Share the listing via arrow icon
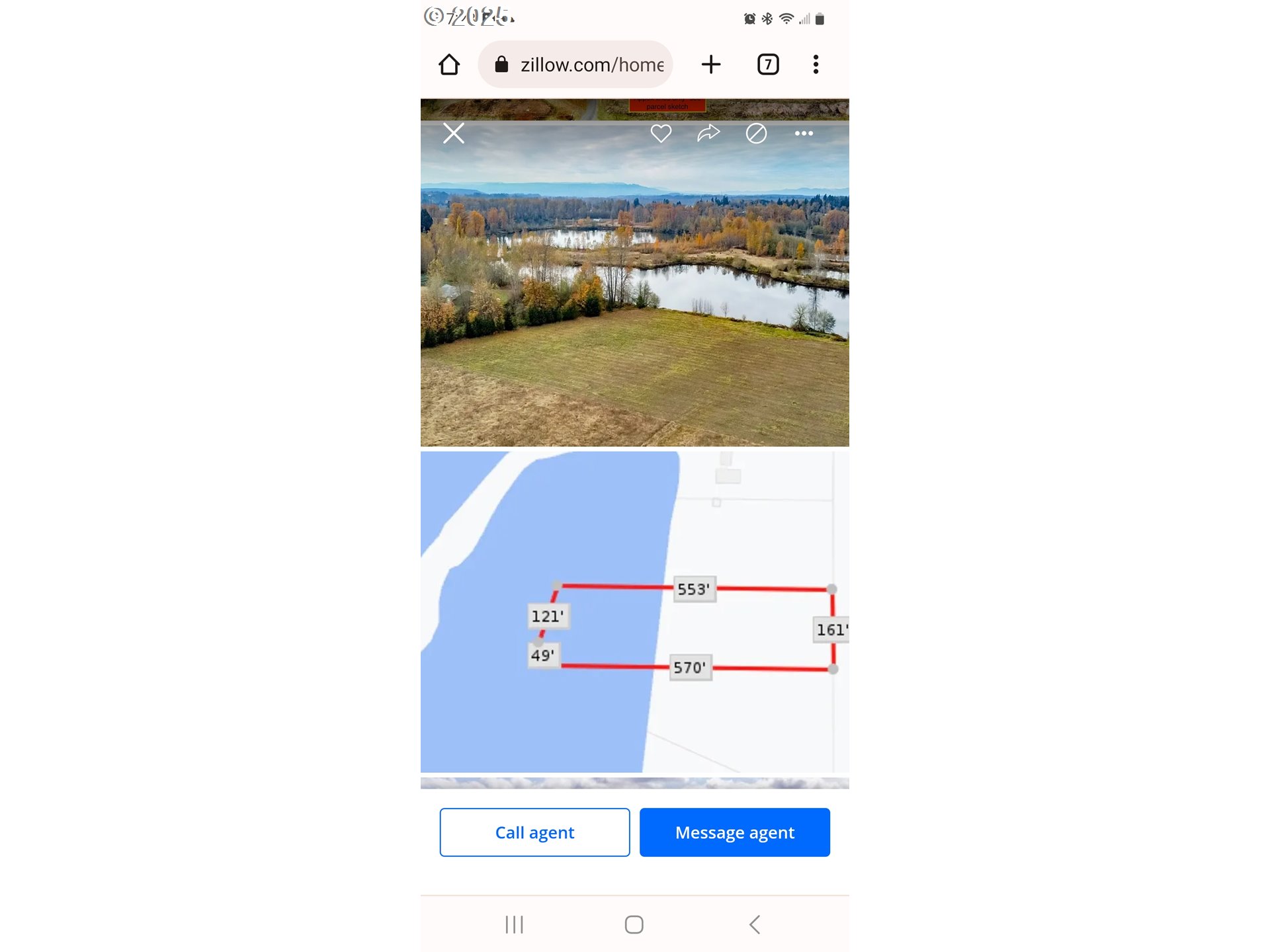This screenshot has width=1270, height=952. pyautogui.click(x=708, y=134)
